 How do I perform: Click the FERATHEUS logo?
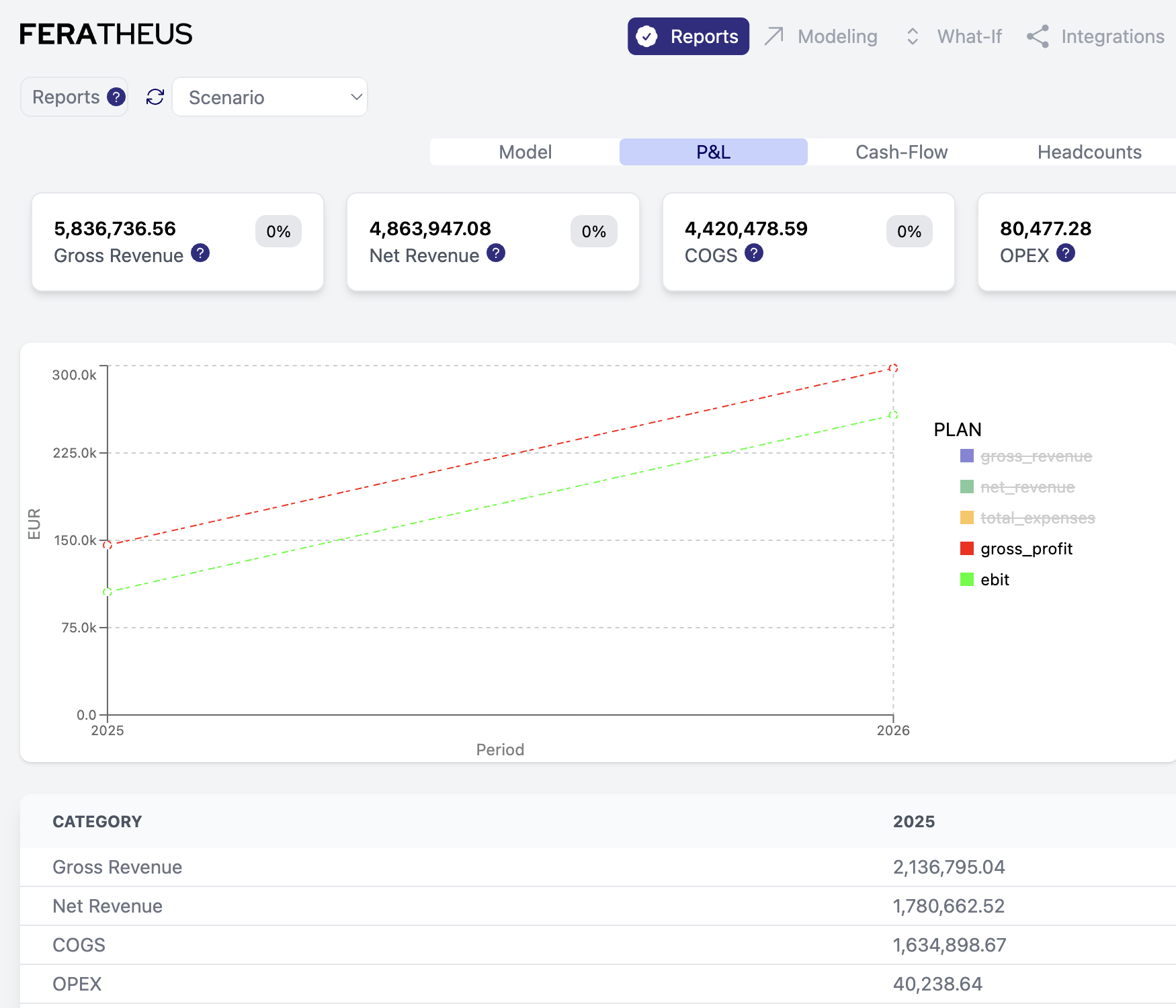pos(106,34)
